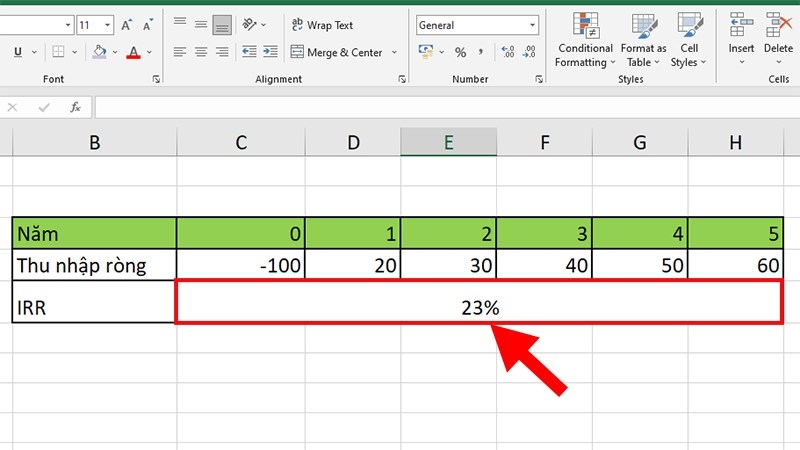This screenshot has height=450, width=800.
Task: Cancel the formula entry with X
Action: [x=12, y=107]
